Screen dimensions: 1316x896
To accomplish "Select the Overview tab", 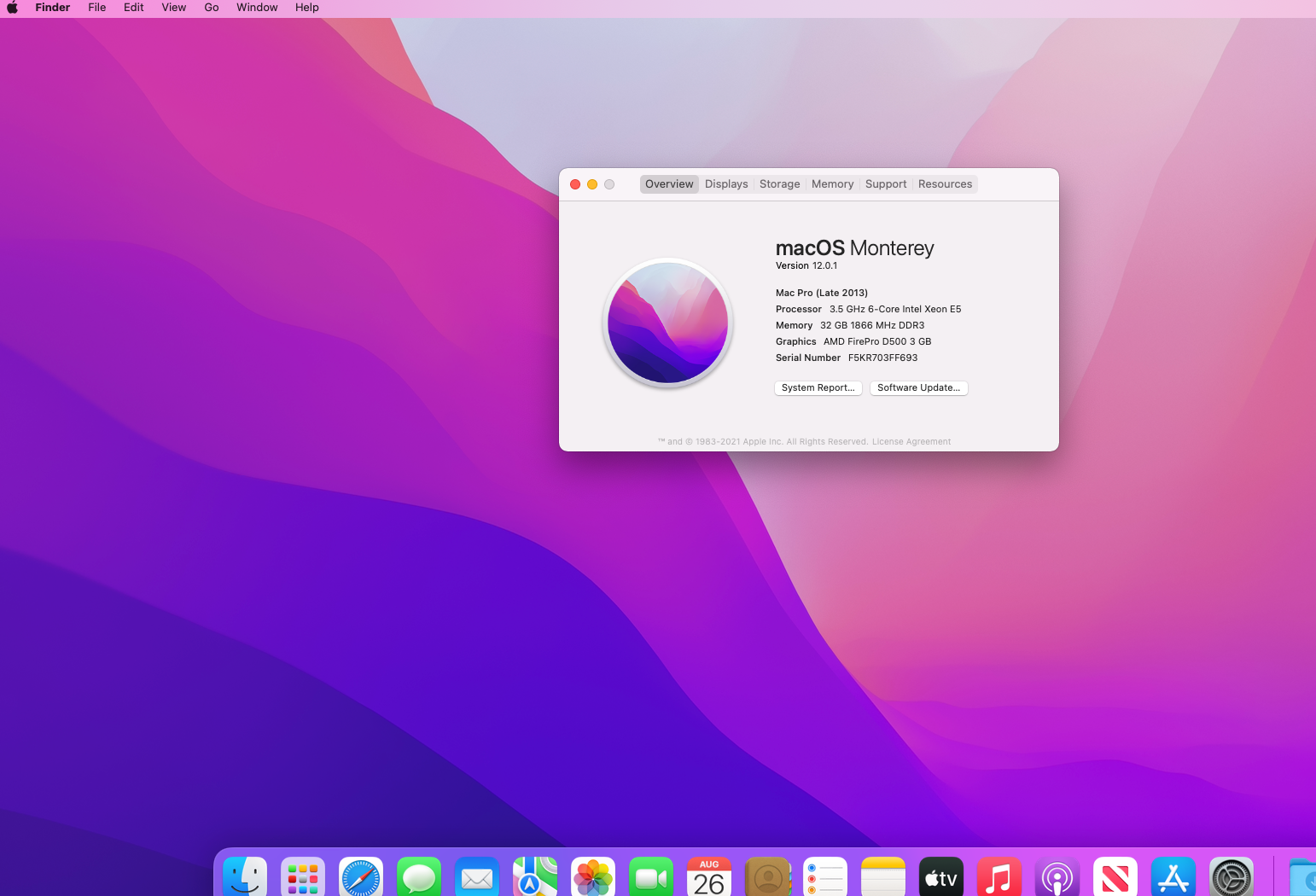I will [669, 184].
